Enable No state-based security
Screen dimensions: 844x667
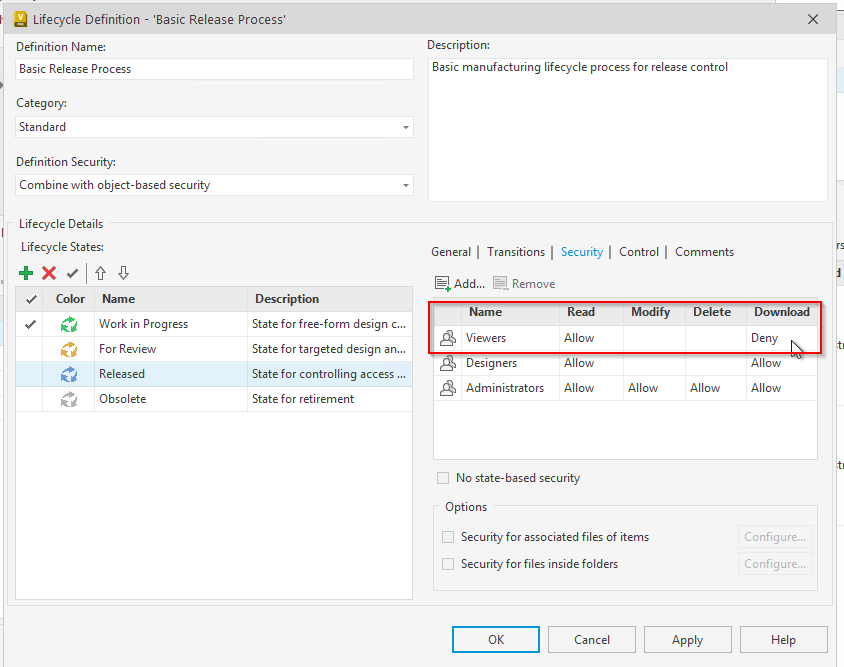[x=443, y=477]
